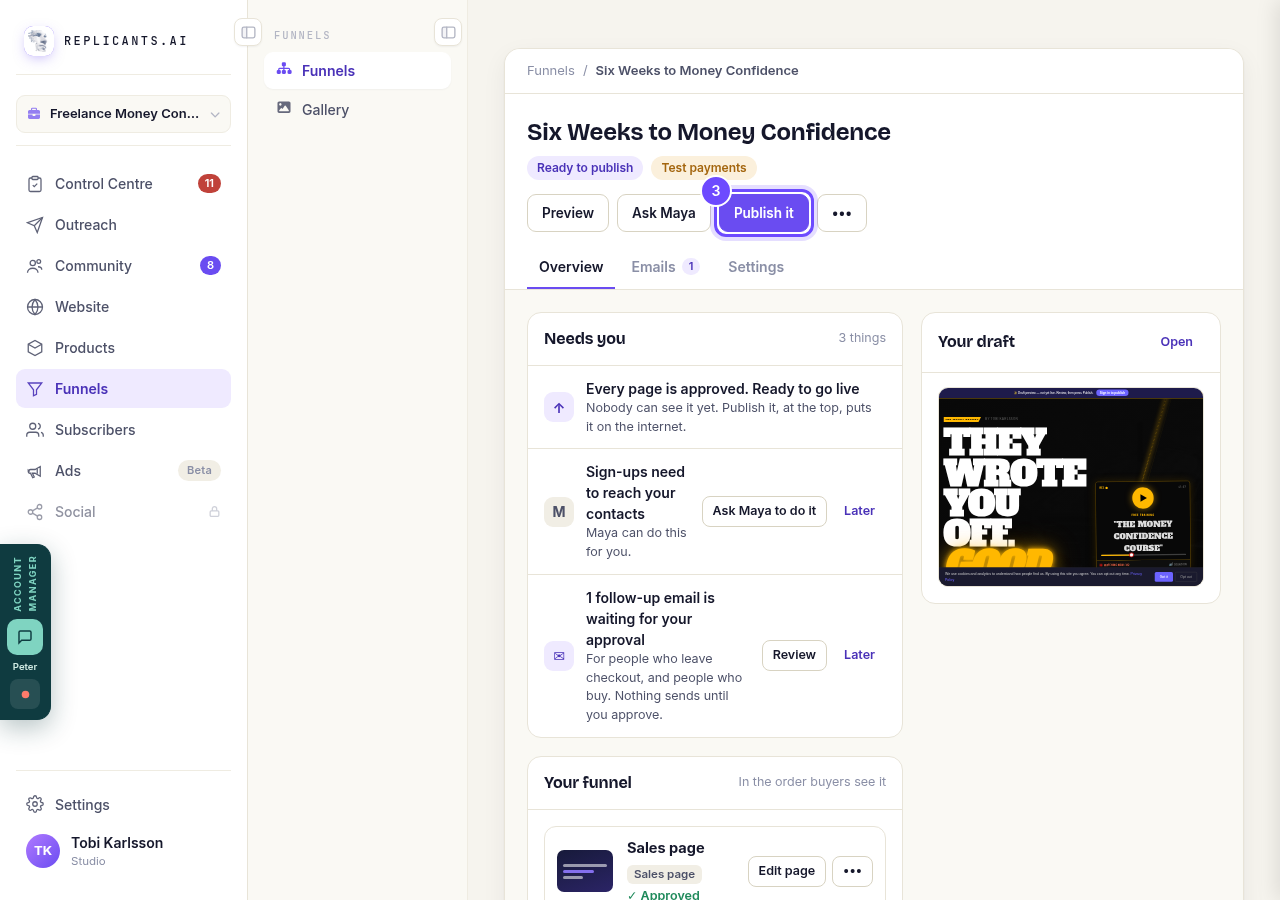This screenshot has height=900, width=1280.
Task: Open Control Centre in sidebar
Action: pyautogui.click(x=123, y=184)
